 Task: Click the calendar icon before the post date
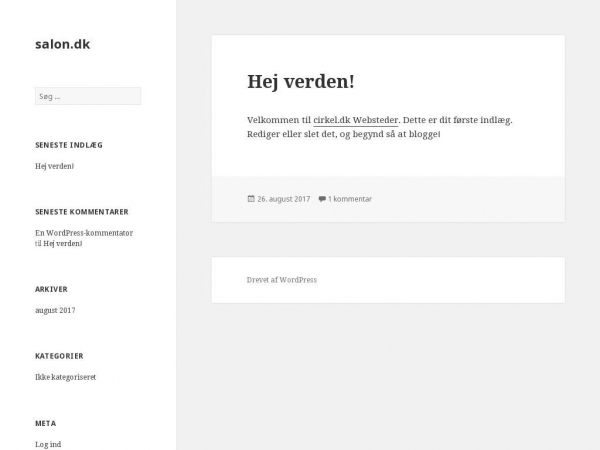click(251, 199)
